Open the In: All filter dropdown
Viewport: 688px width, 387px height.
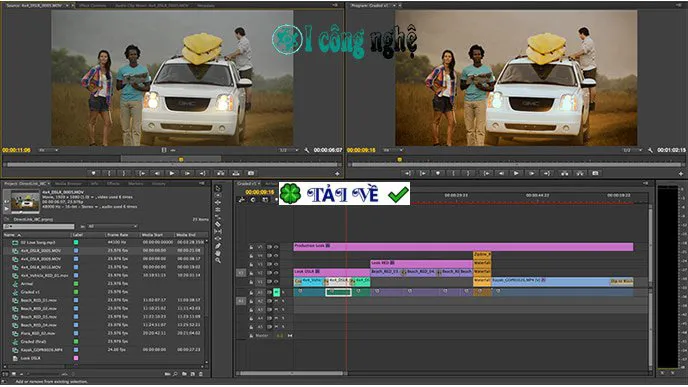pyautogui.click(x=113, y=226)
